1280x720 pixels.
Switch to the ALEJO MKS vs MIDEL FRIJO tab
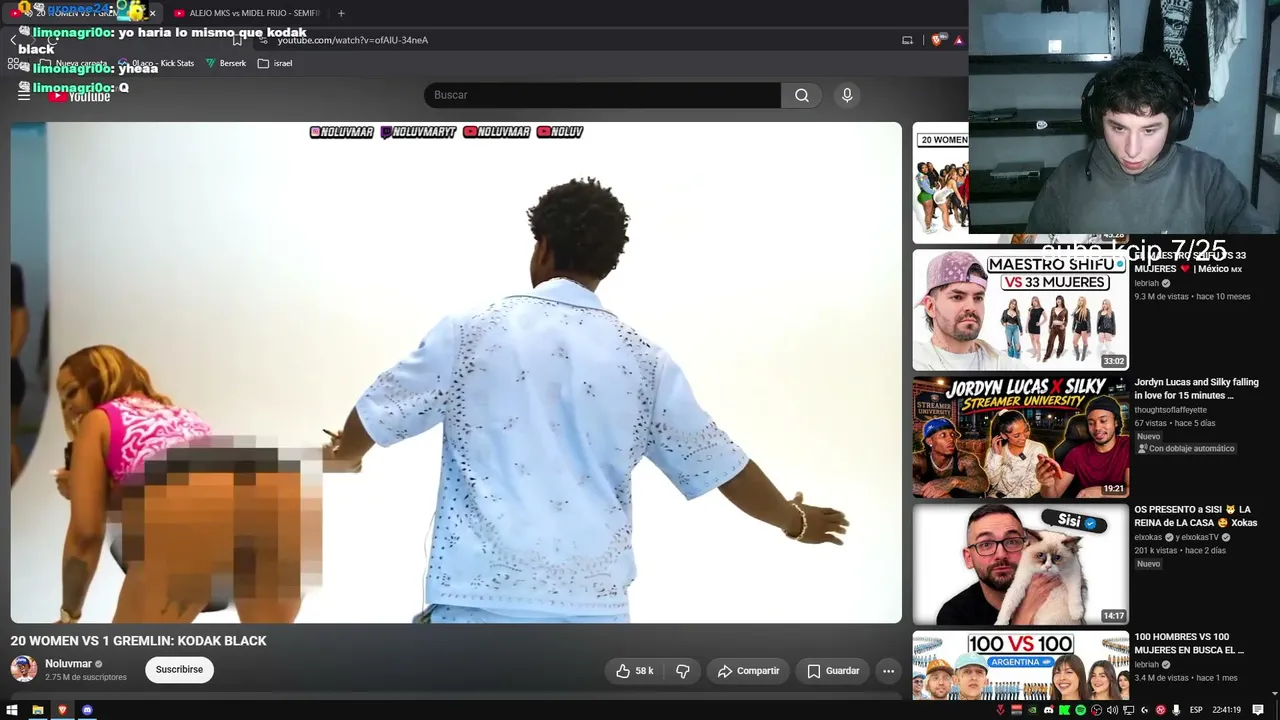tap(246, 13)
